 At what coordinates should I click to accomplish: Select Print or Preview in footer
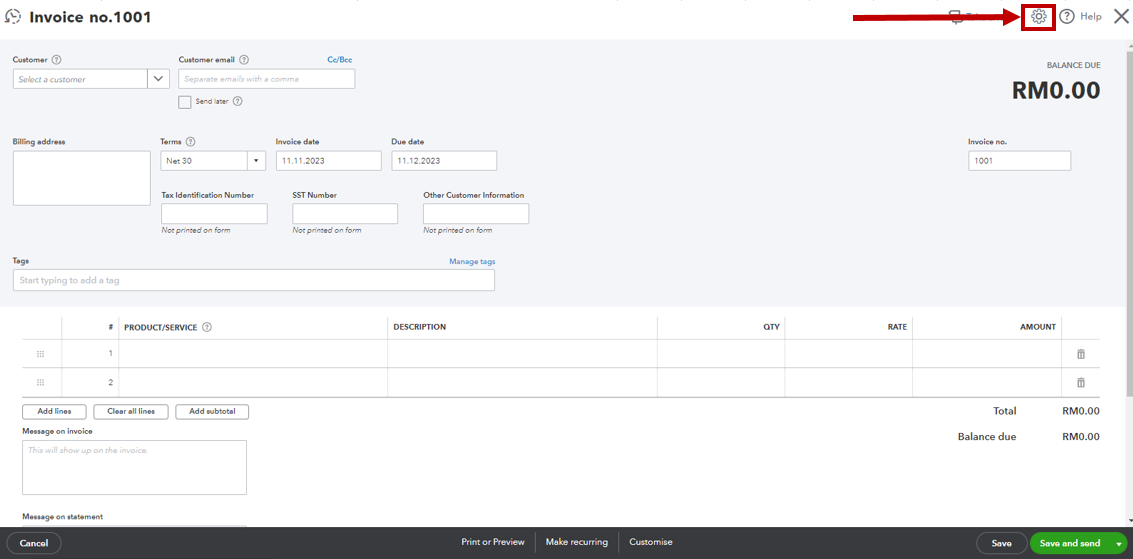(492, 542)
